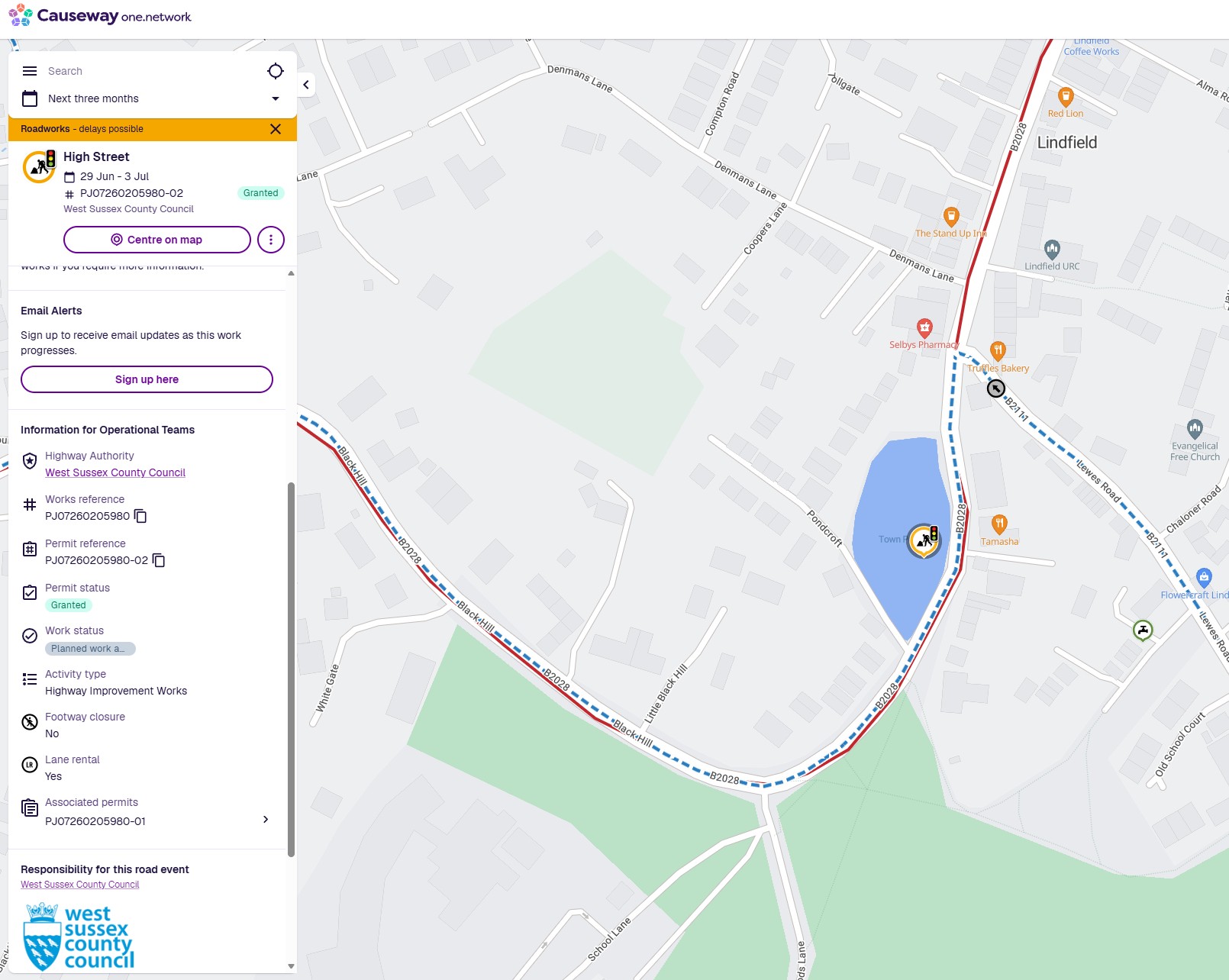Click the Works reference hash icon
The height and width of the screenshot is (980, 1229).
30,505
